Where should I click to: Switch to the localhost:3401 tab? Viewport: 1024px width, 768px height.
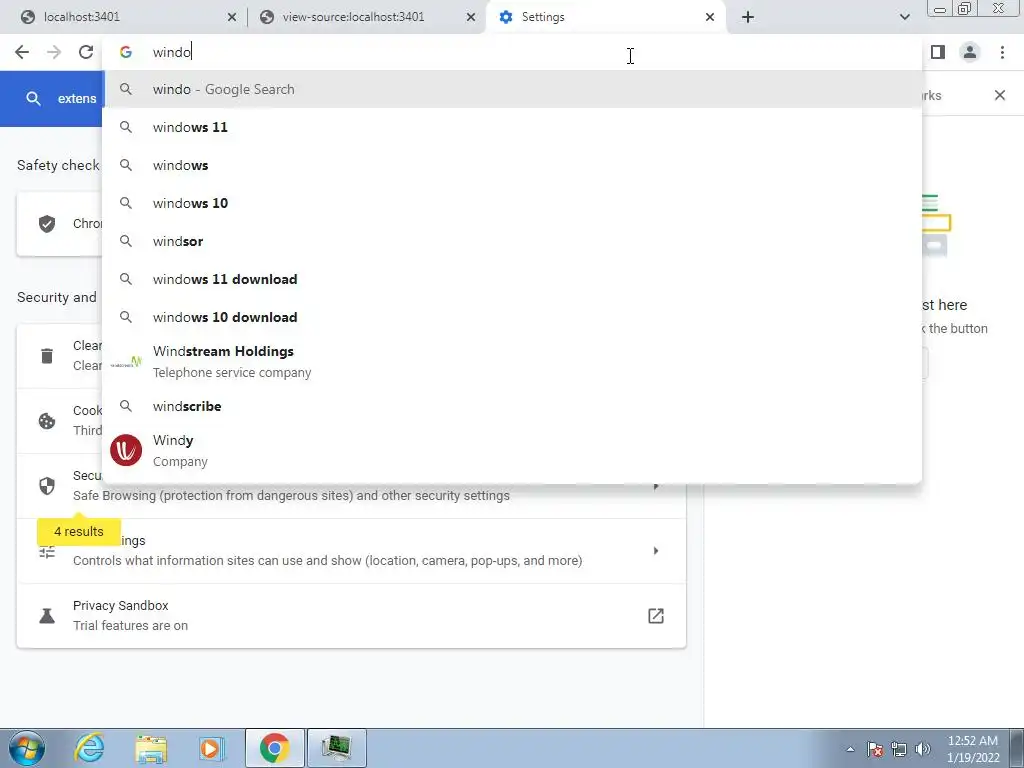coord(123,17)
